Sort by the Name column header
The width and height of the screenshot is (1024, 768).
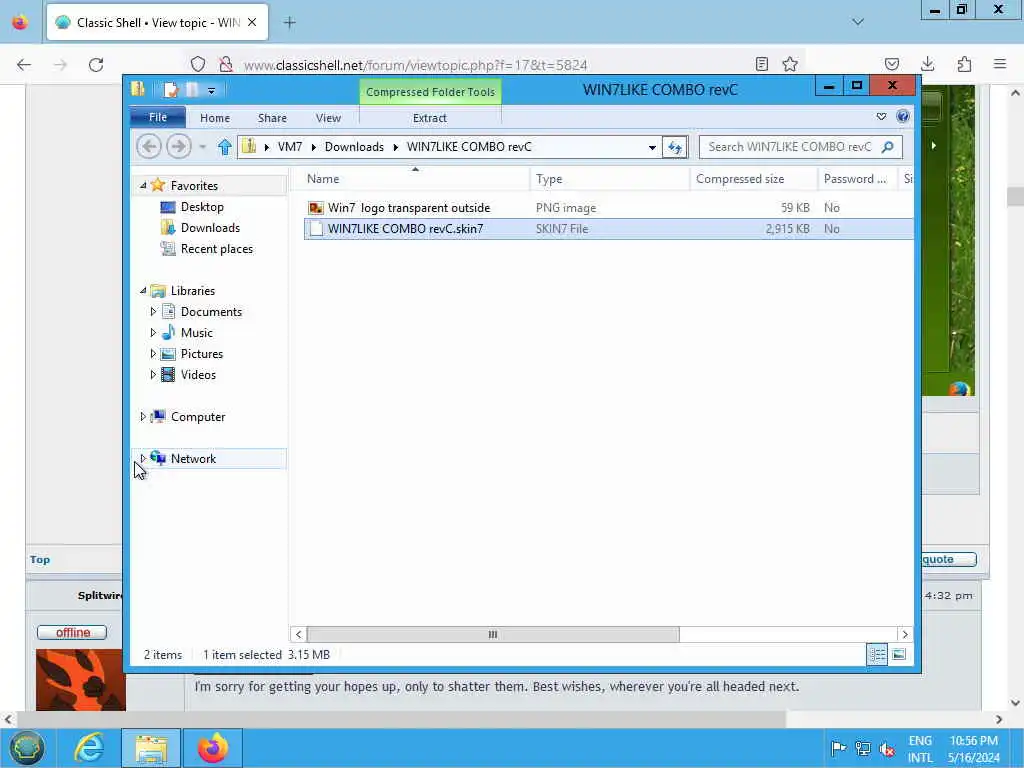[x=409, y=179]
